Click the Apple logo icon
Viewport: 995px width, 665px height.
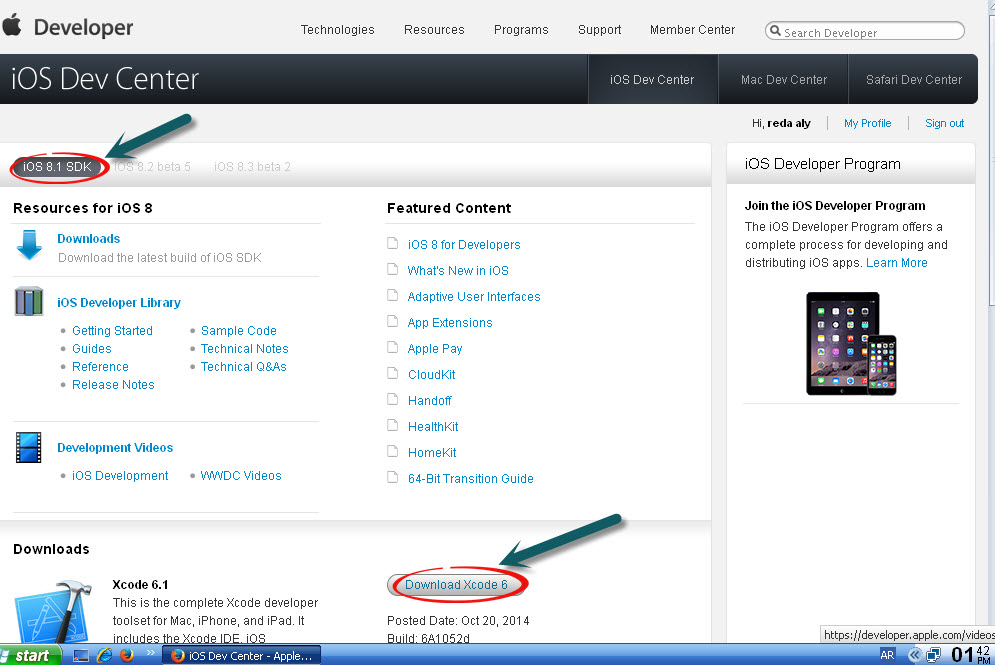click(11, 26)
